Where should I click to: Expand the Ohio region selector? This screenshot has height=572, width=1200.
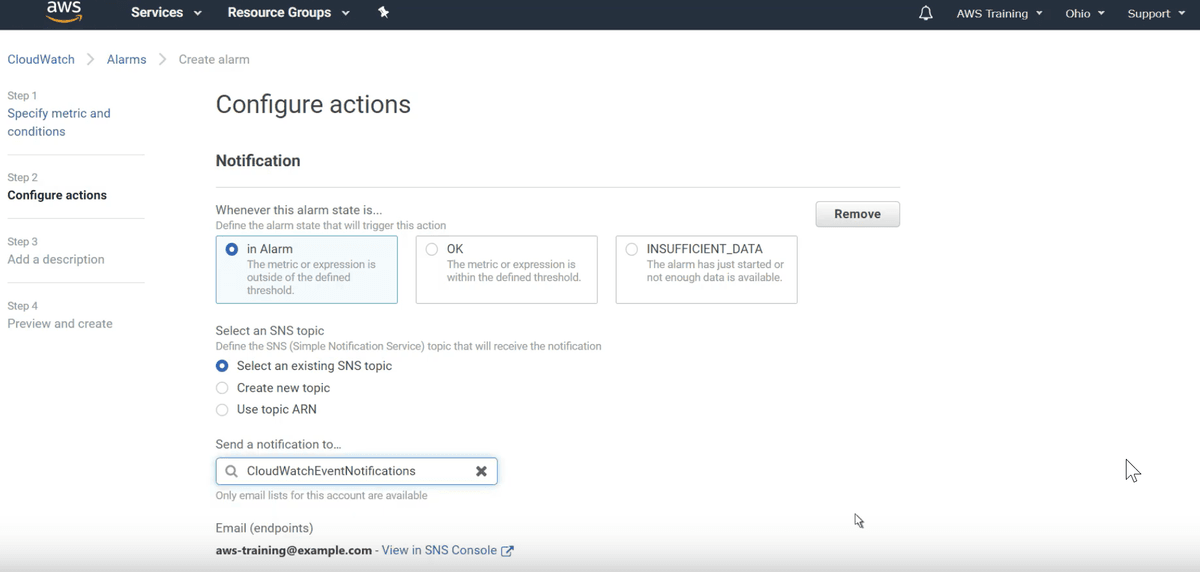coord(1085,13)
